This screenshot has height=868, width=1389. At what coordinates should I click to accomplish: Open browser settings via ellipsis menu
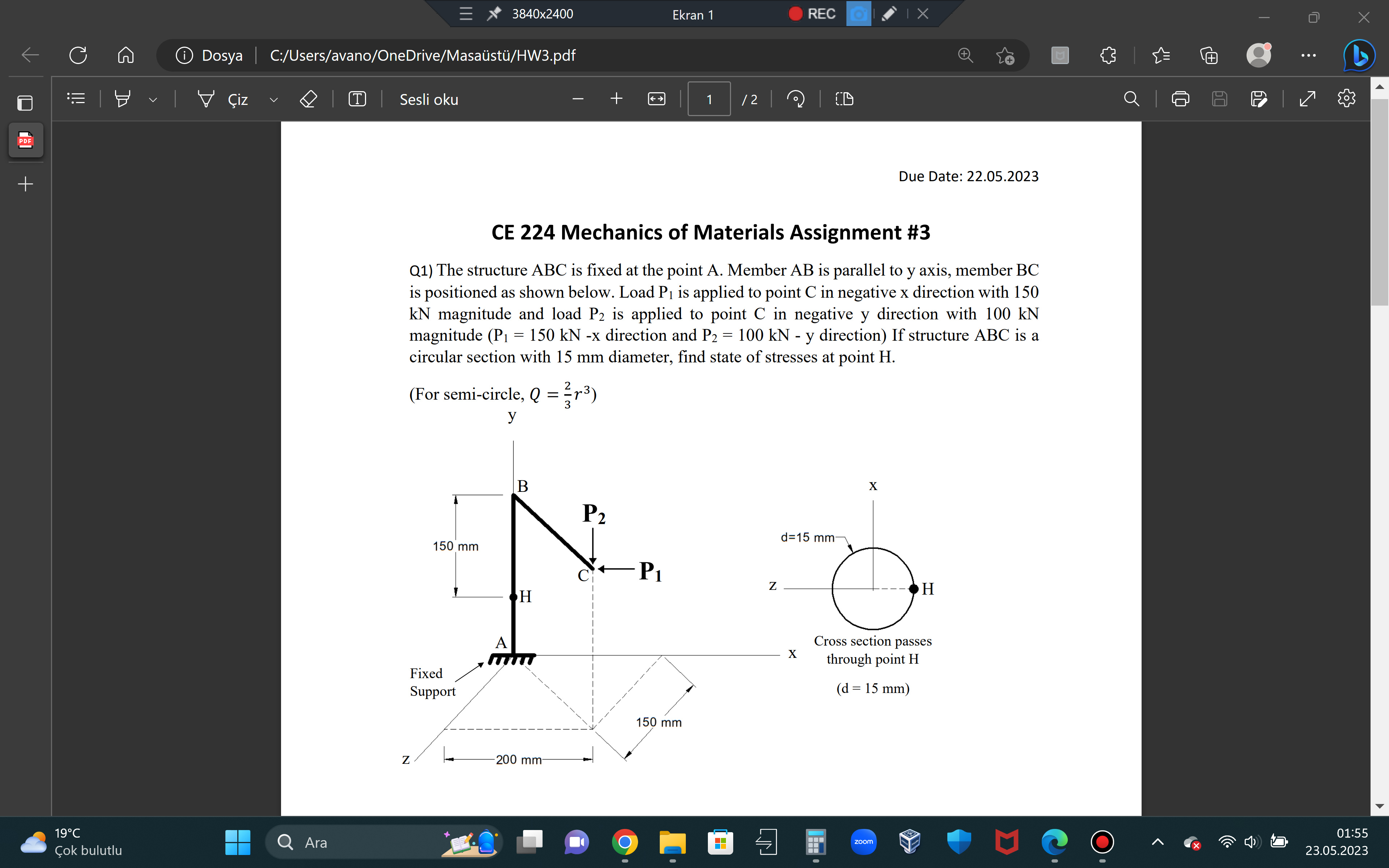(1309, 55)
